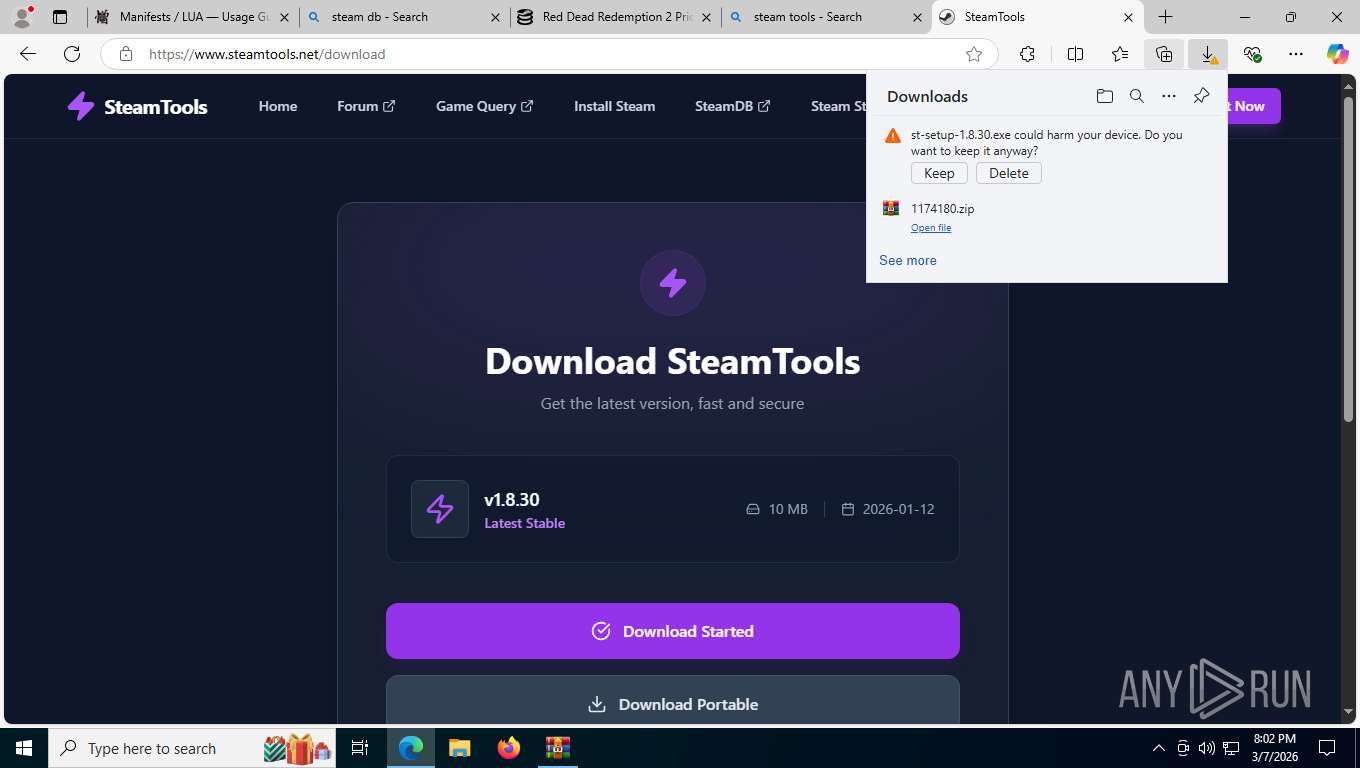Open file link for 1174180.zip

(x=931, y=228)
